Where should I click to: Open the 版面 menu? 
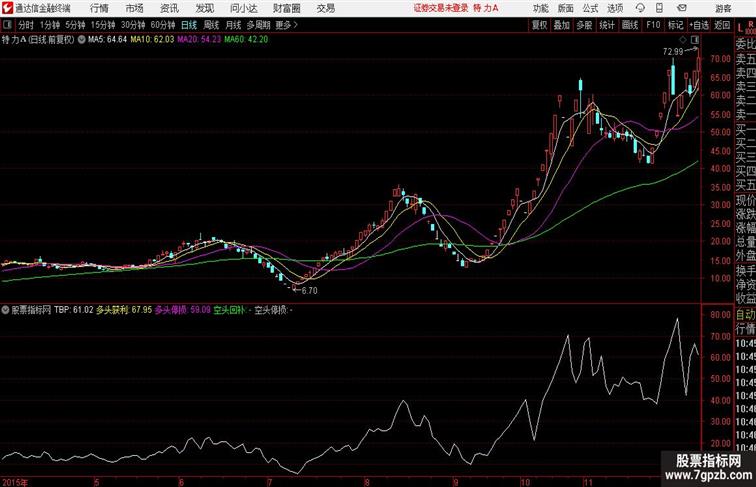coord(566,8)
